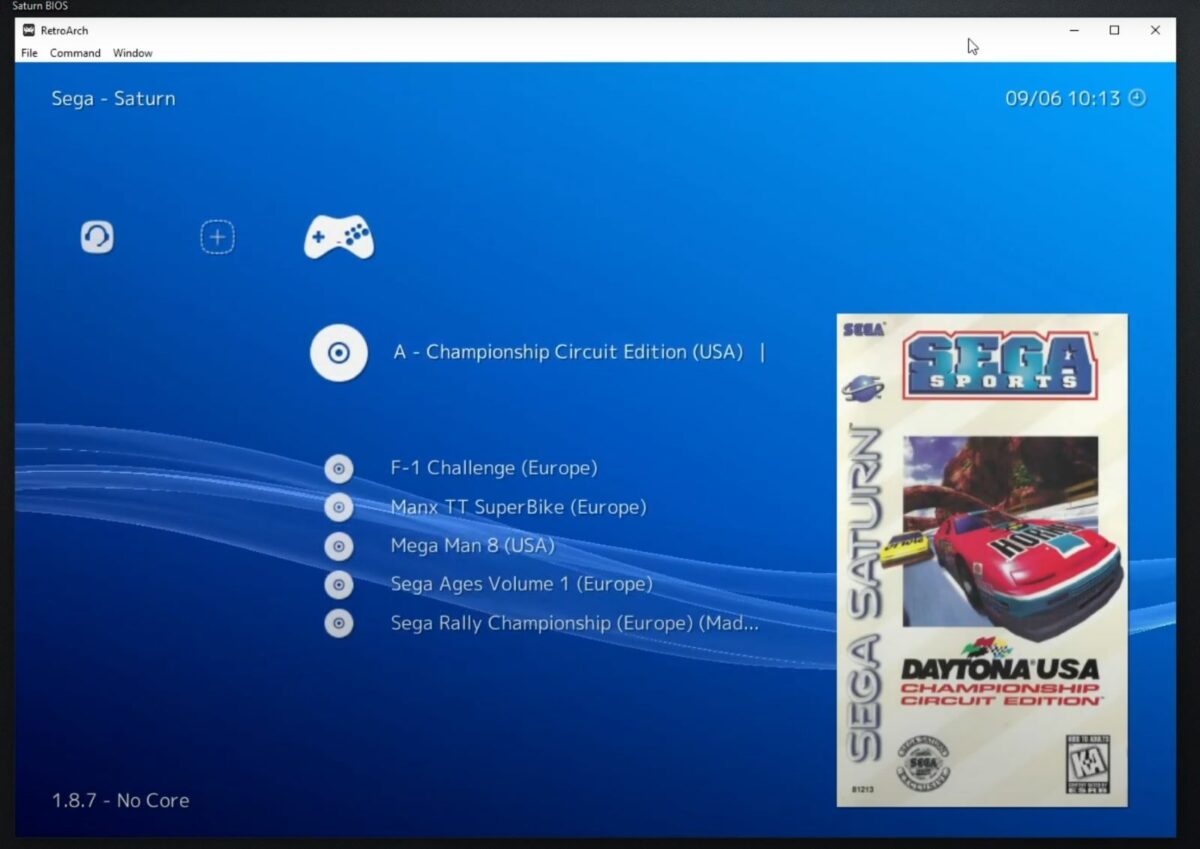Click the disc icon beside F-1 Challenge
Viewport: 1200px width, 849px height.
point(338,468)
